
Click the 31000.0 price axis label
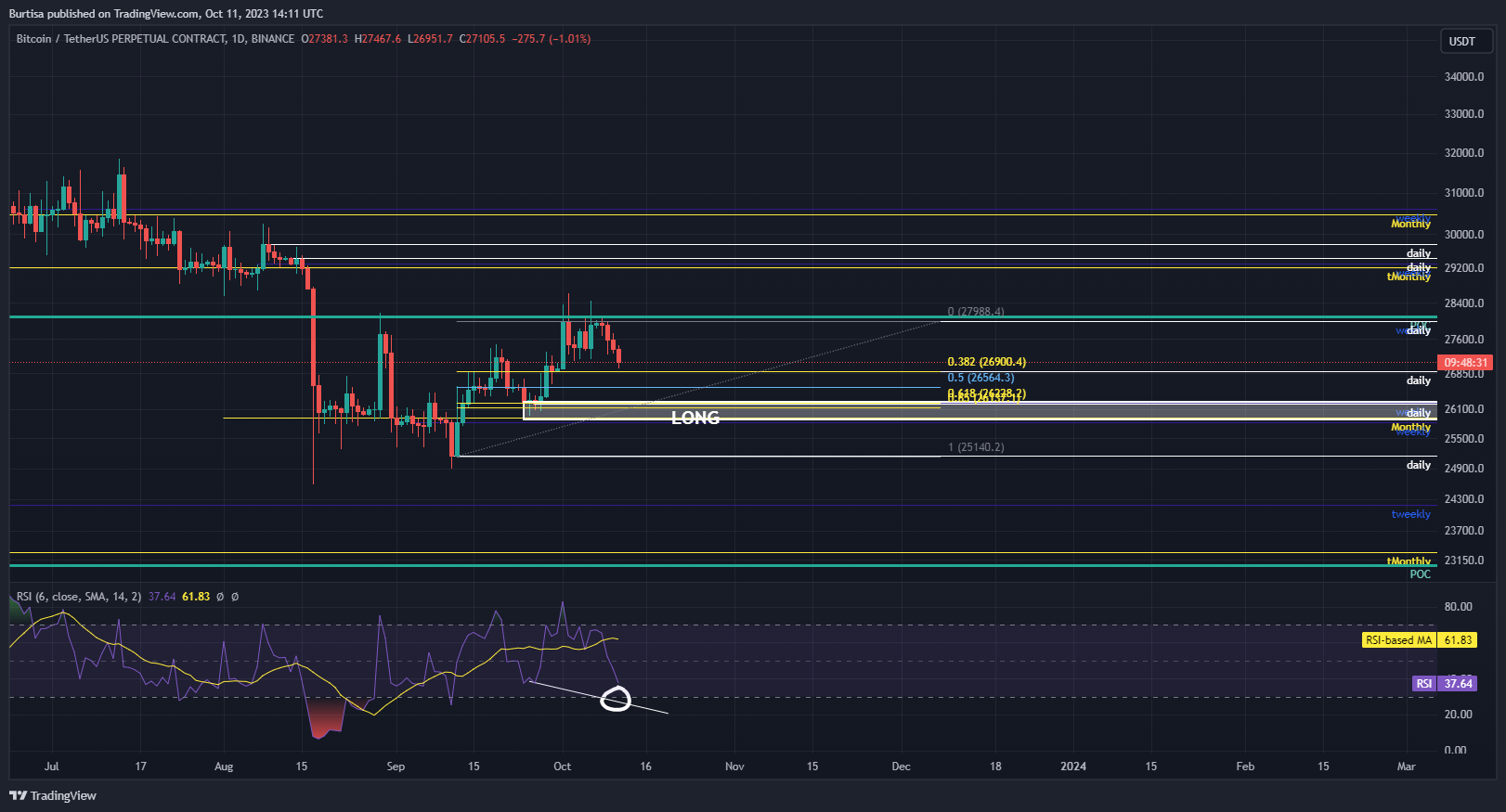pos(1464,193)
